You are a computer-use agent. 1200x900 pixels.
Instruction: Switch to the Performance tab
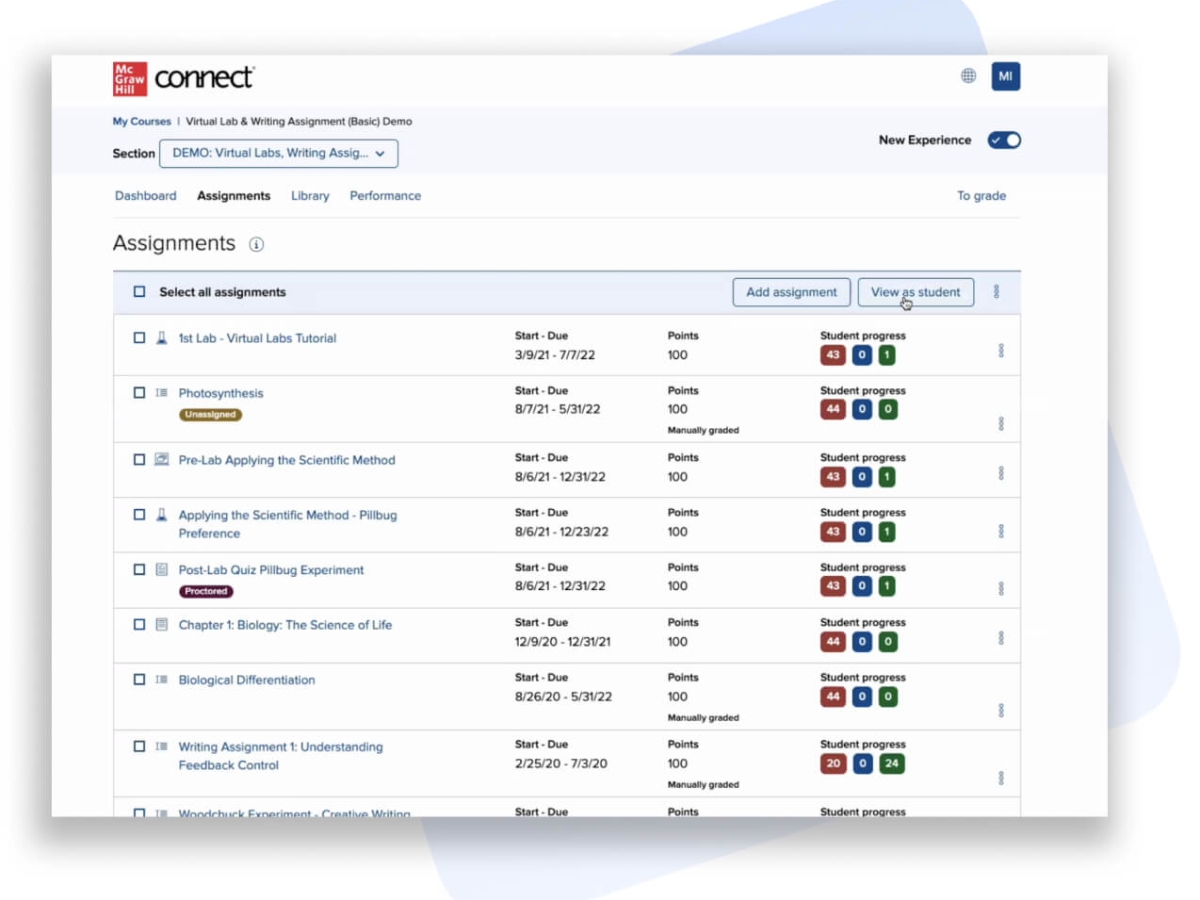(x=385, y=196)
